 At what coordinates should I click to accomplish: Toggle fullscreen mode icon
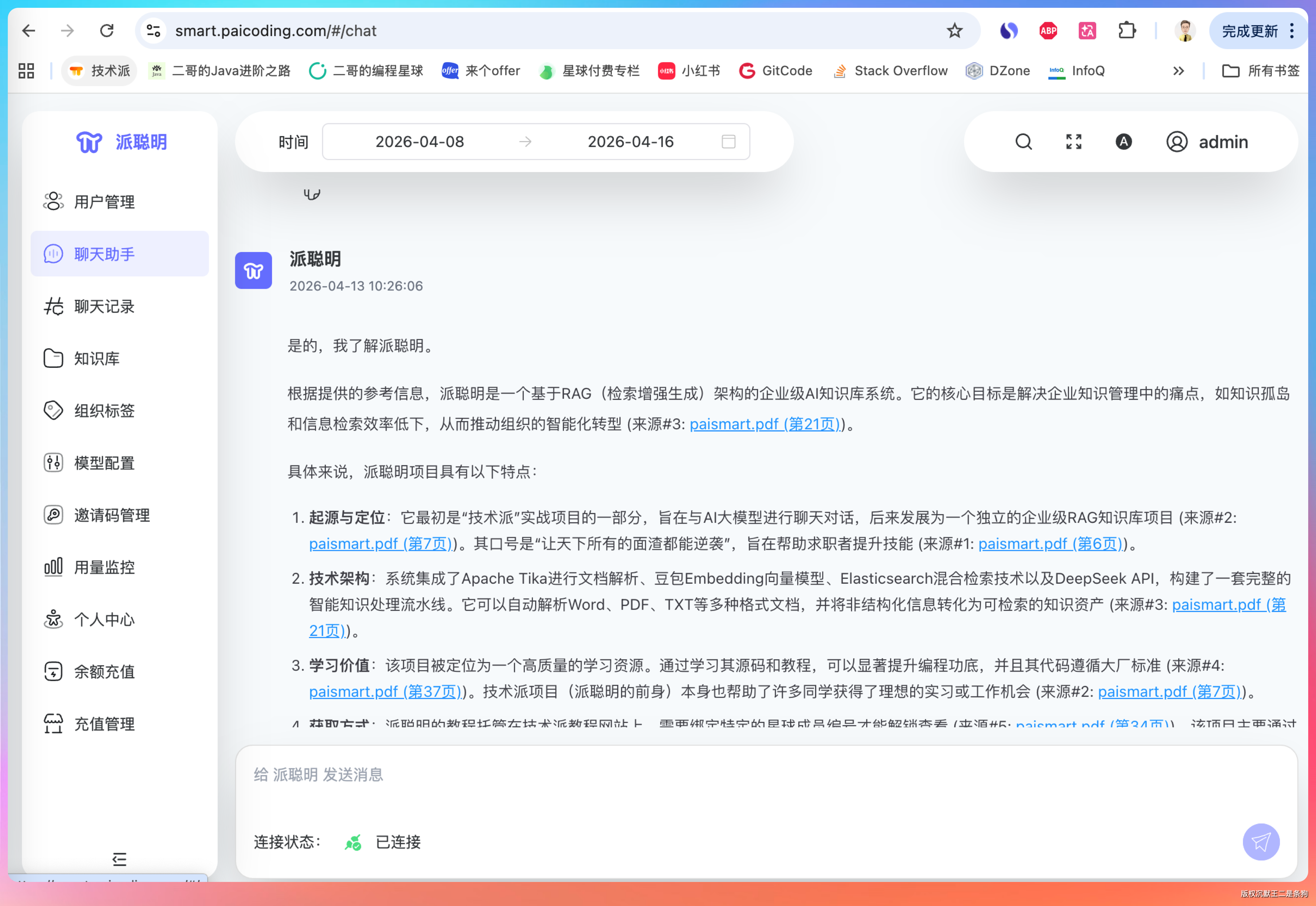(x=1073, y=141)
